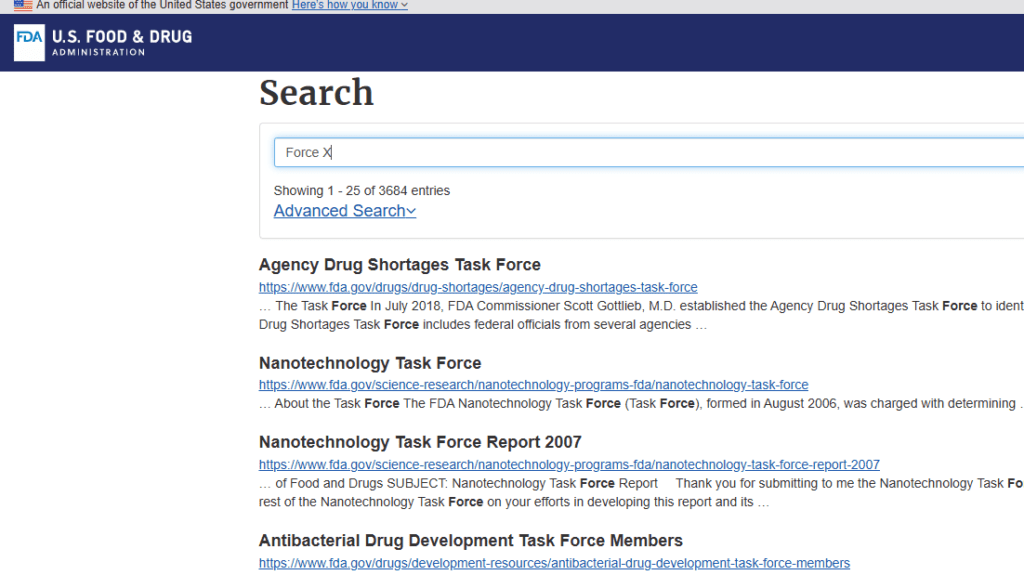Open Nanotechnology Task Force Report 2007 title
Screen dimensions: 1024x575
[420, 442]
